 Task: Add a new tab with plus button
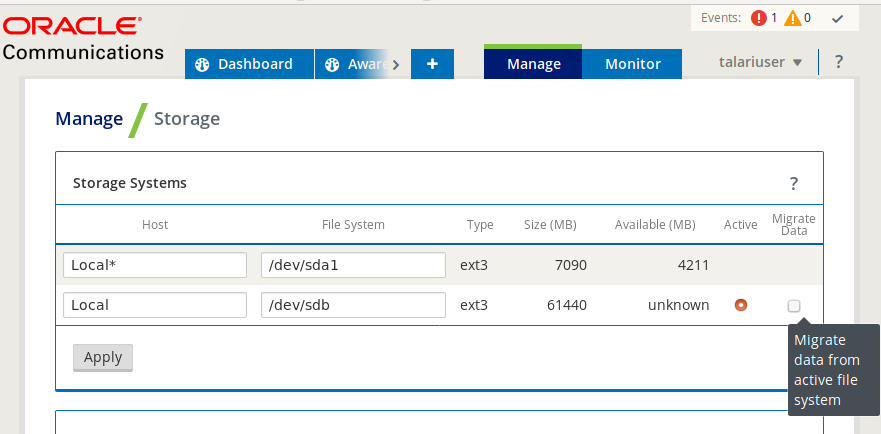[x=432, y=64]
